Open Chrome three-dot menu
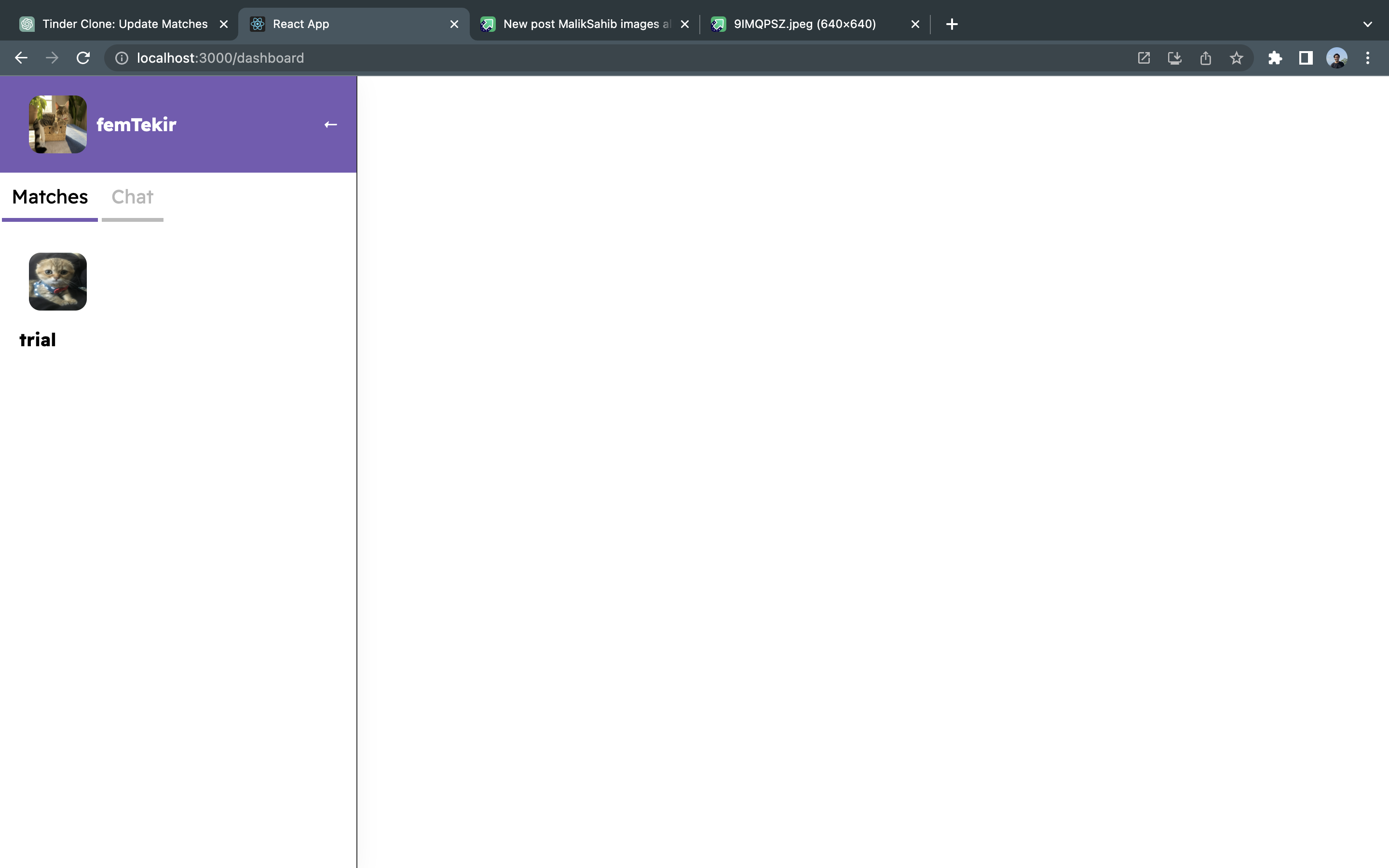 1368,58
